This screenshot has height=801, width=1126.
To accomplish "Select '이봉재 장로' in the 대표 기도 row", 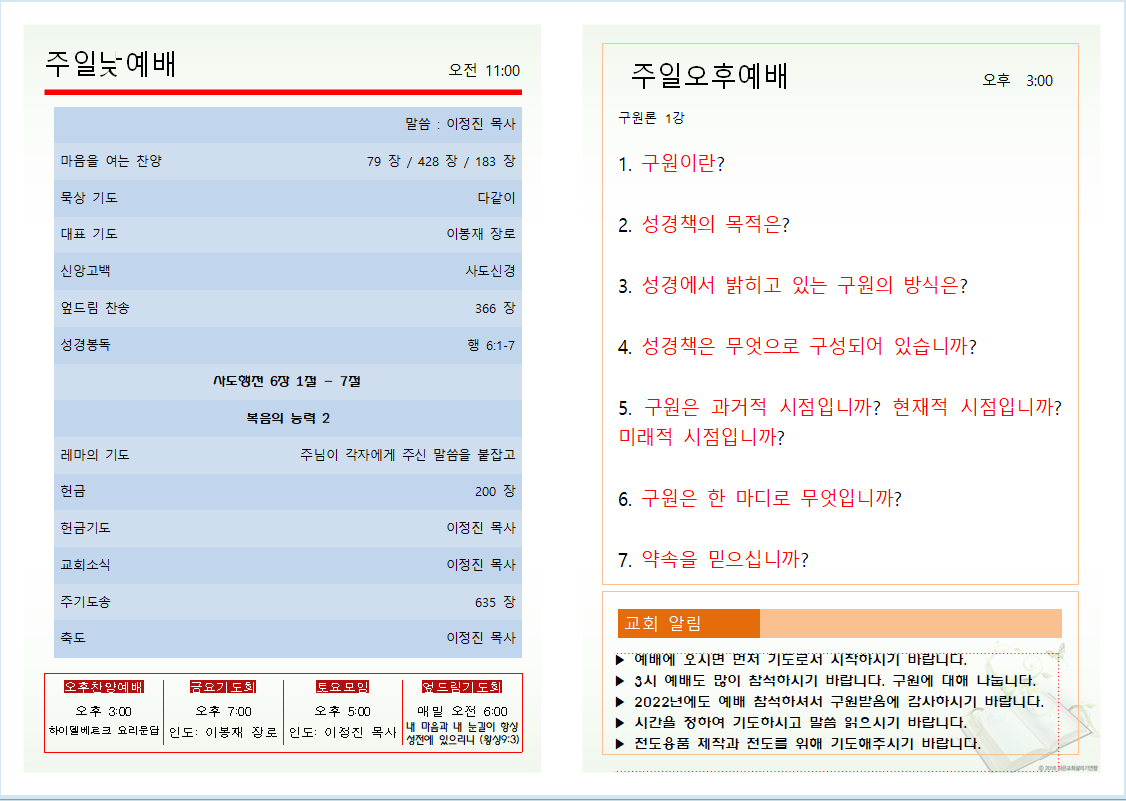I will point(481,234).
